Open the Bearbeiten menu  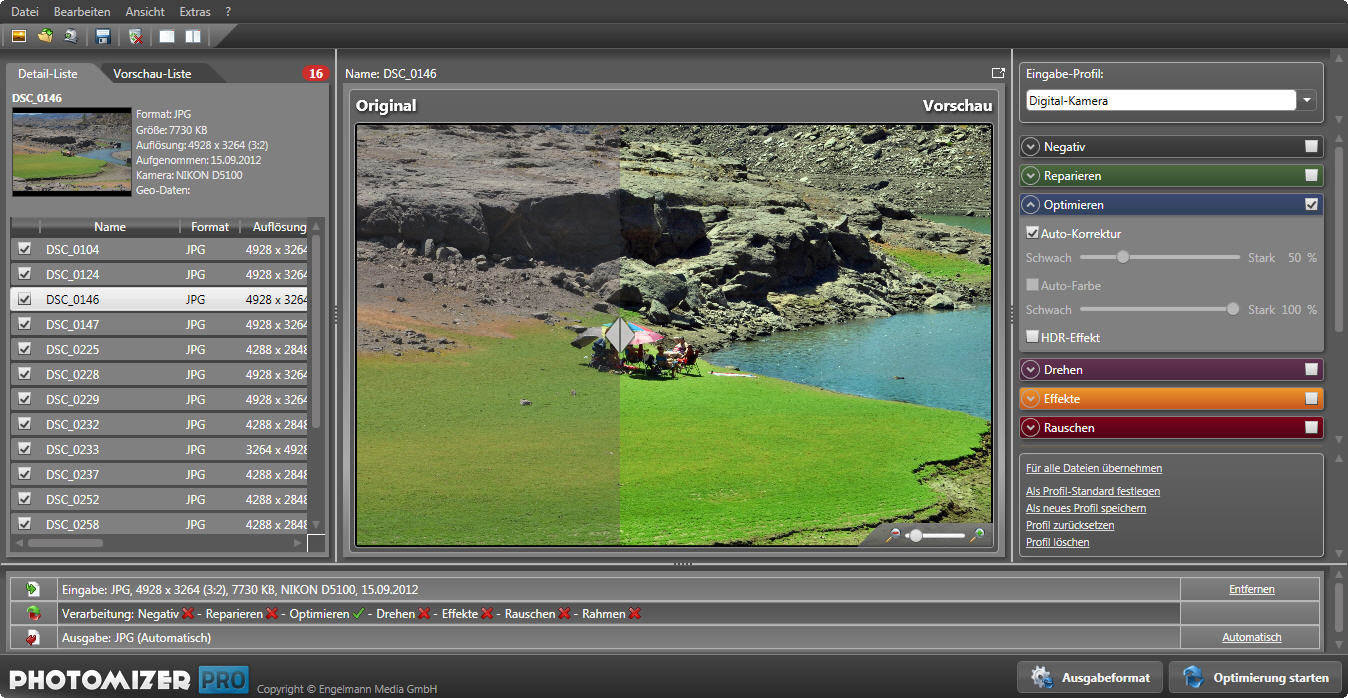(82, 12)
